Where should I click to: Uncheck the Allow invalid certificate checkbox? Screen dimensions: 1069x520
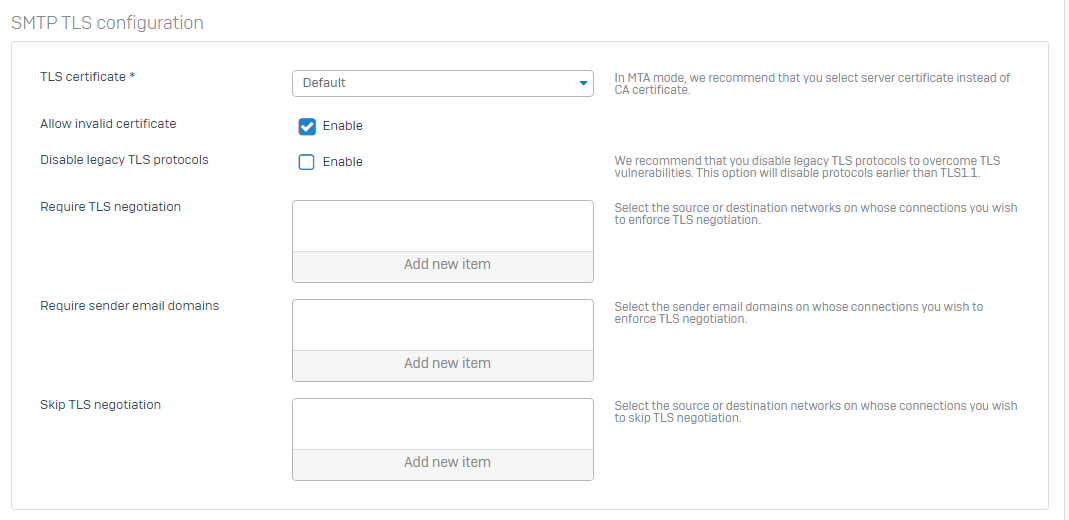point(307,126)
